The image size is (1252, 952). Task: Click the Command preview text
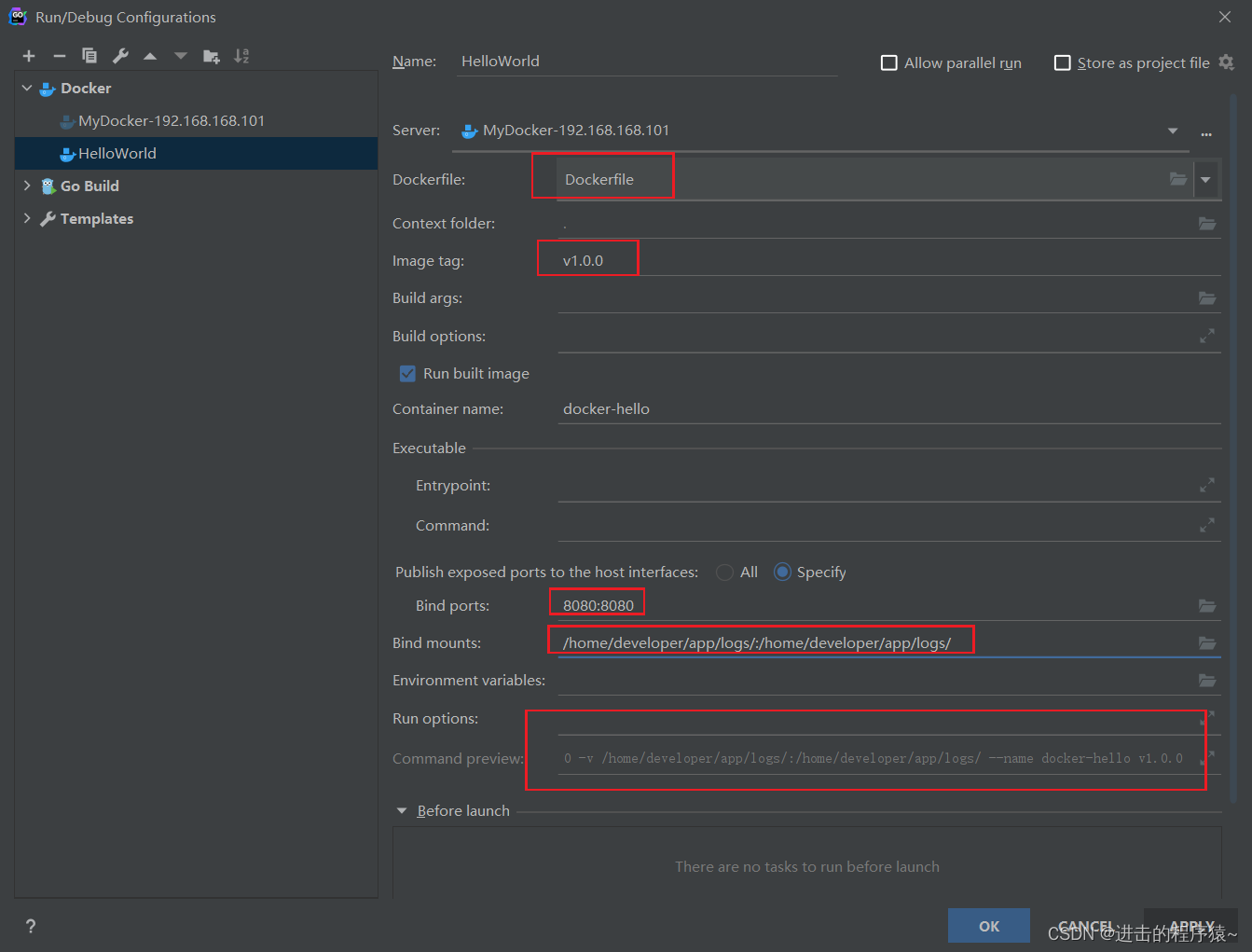873,758
